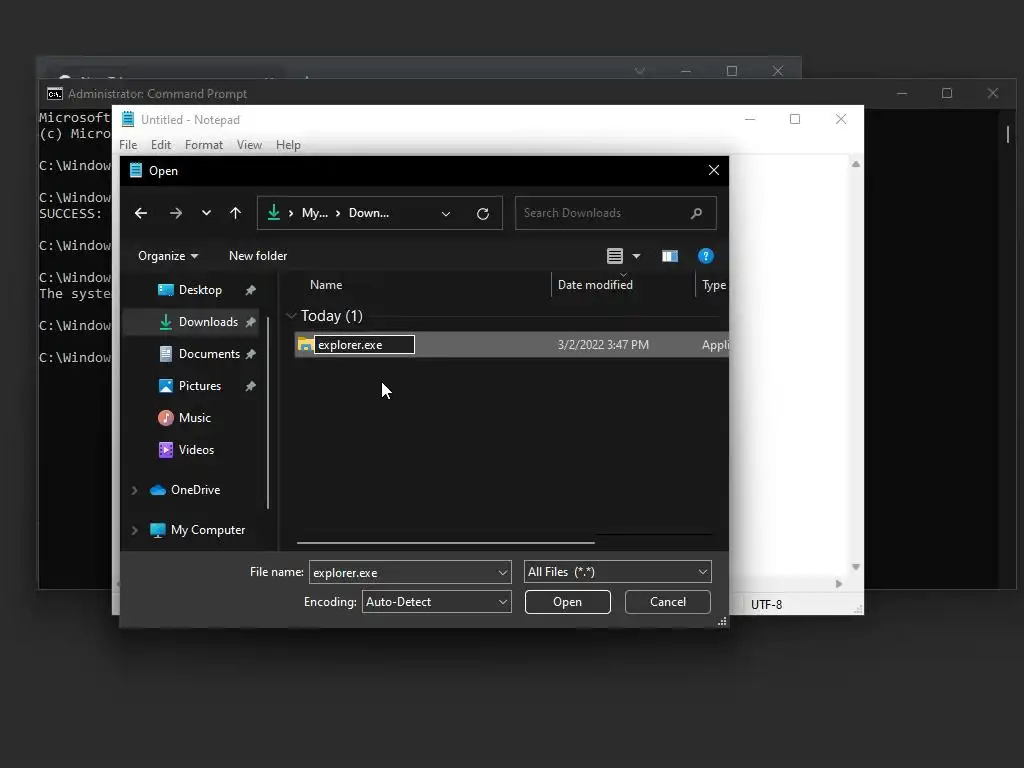Viewport: 1024px width, 768px height.
Task: Select Documents in navigation pane
Action: [x=209, y=354]
